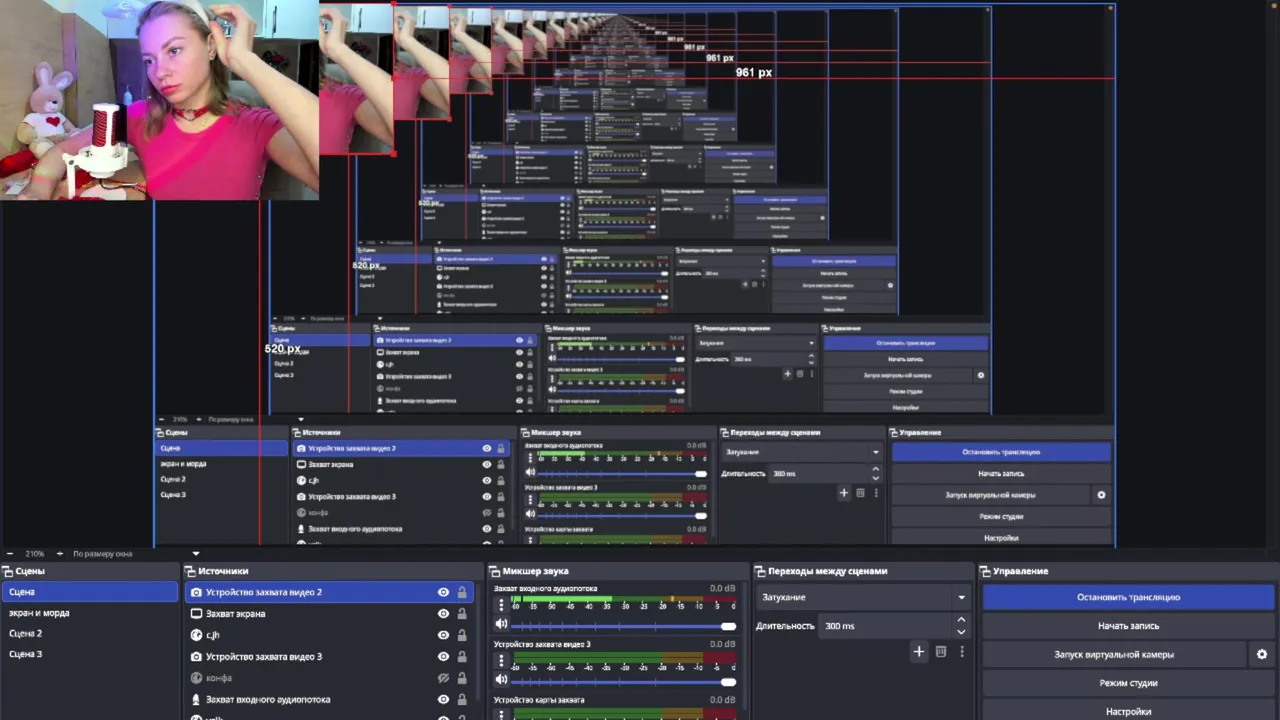Screen dimensions: 1280x720
Task: Open options menu for Захват входного аудиопотока mixer
Action: [501, 605]
